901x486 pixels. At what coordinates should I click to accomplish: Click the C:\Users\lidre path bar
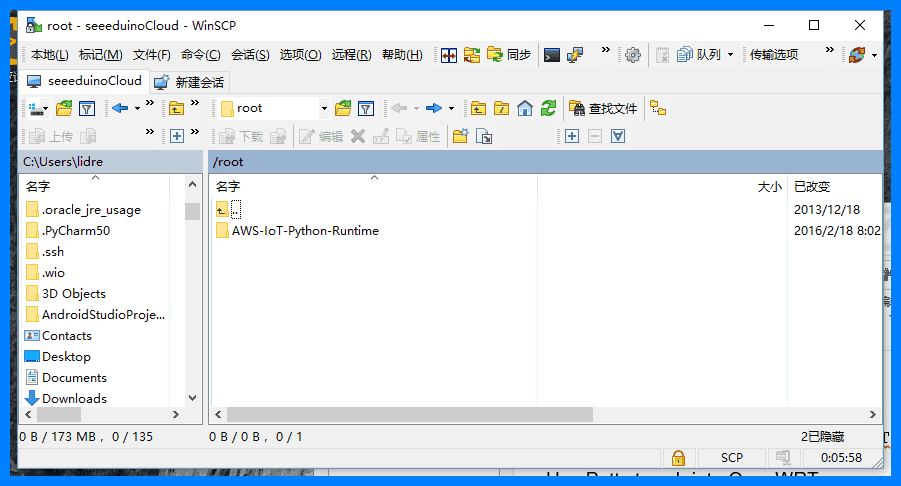click(111, 161)
